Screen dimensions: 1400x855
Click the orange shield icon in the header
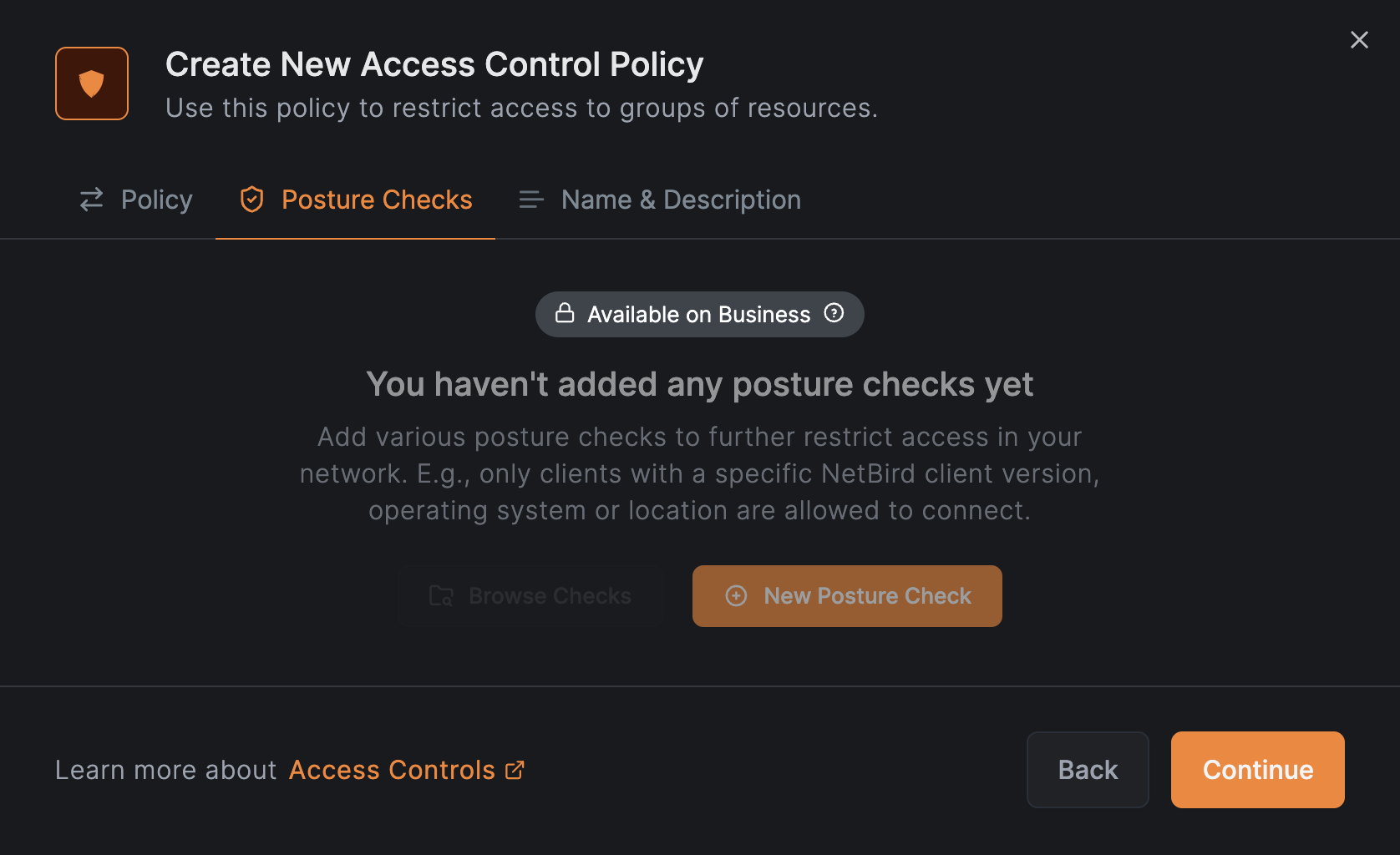pos(92,83)
